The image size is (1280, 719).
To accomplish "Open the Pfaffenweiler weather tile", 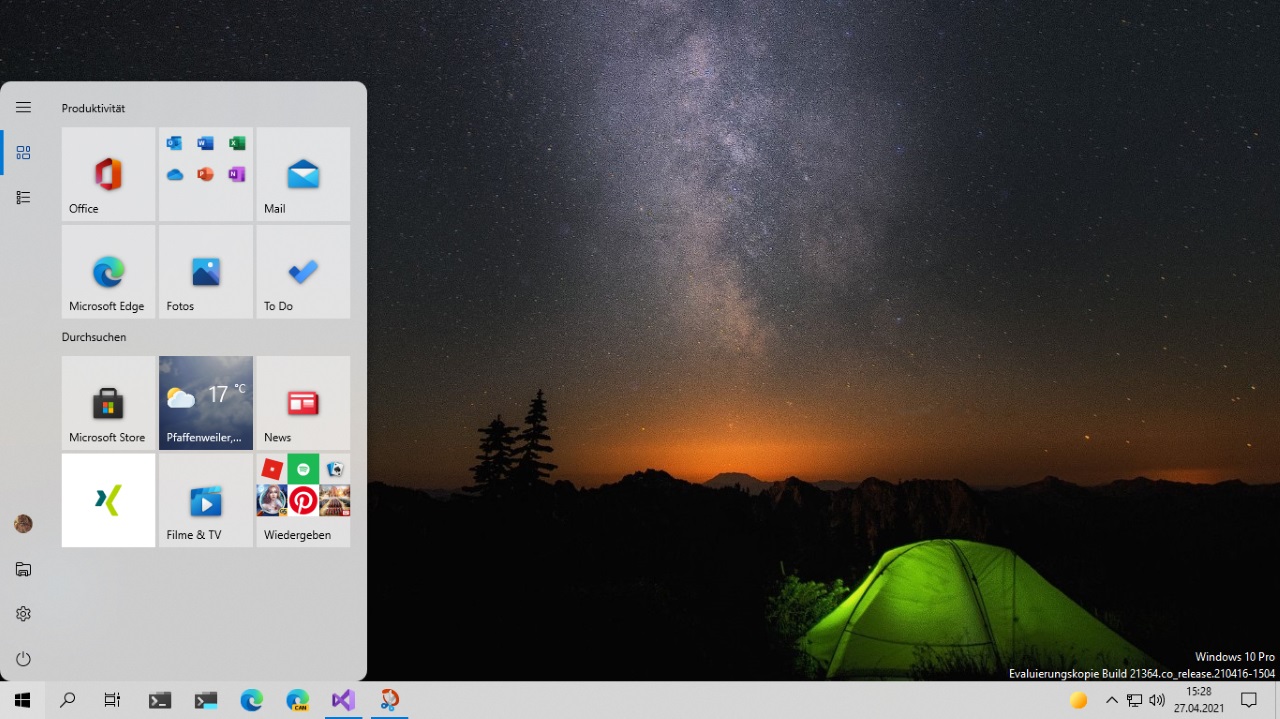I will click(x=206, y=403).
